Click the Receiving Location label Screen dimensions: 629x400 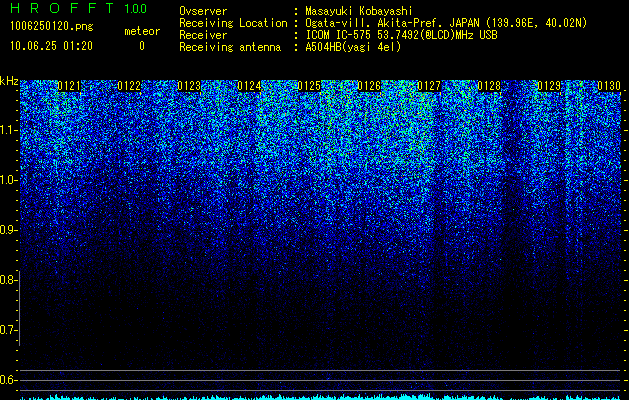click(233, 23)
